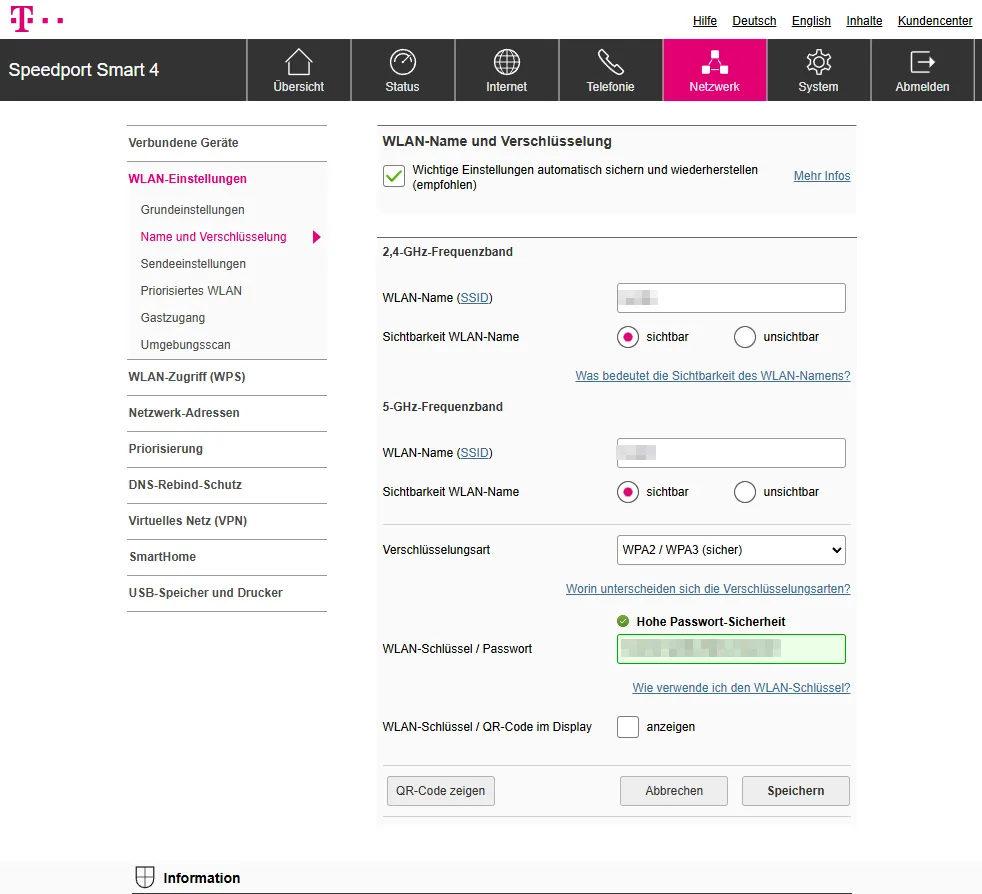Click the Speichern button

click(795, 790)
